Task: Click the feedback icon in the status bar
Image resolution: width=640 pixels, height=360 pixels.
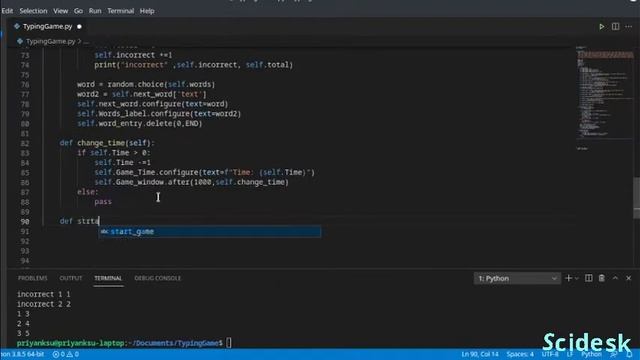Action: 613,354
